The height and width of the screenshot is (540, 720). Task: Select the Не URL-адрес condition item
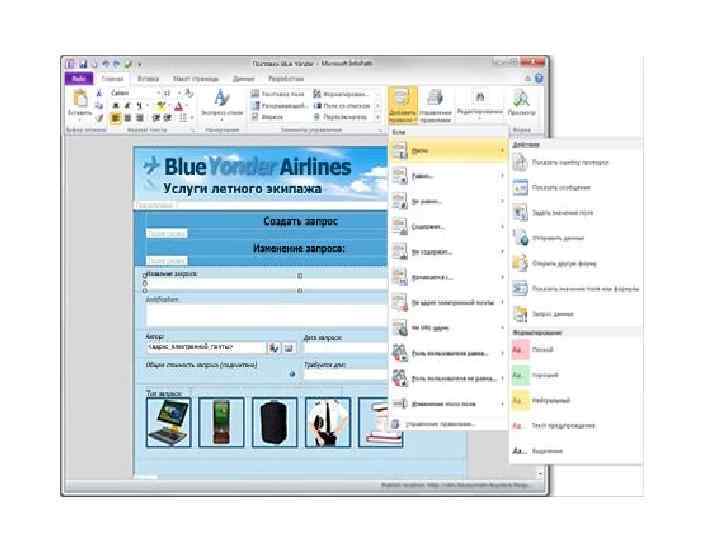pyautogui.click(x=448, y=328)
